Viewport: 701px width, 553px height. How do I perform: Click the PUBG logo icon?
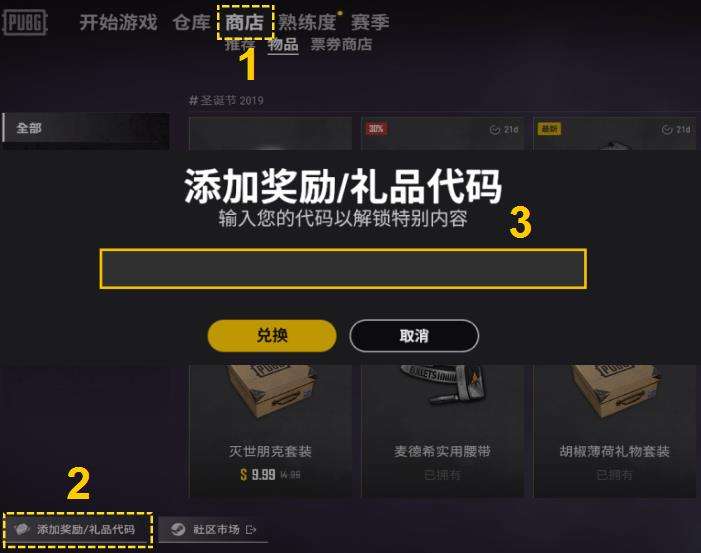tap(25, 22)
